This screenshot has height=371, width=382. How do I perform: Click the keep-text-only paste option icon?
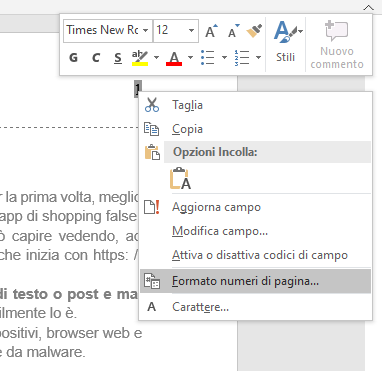[180, 179]
